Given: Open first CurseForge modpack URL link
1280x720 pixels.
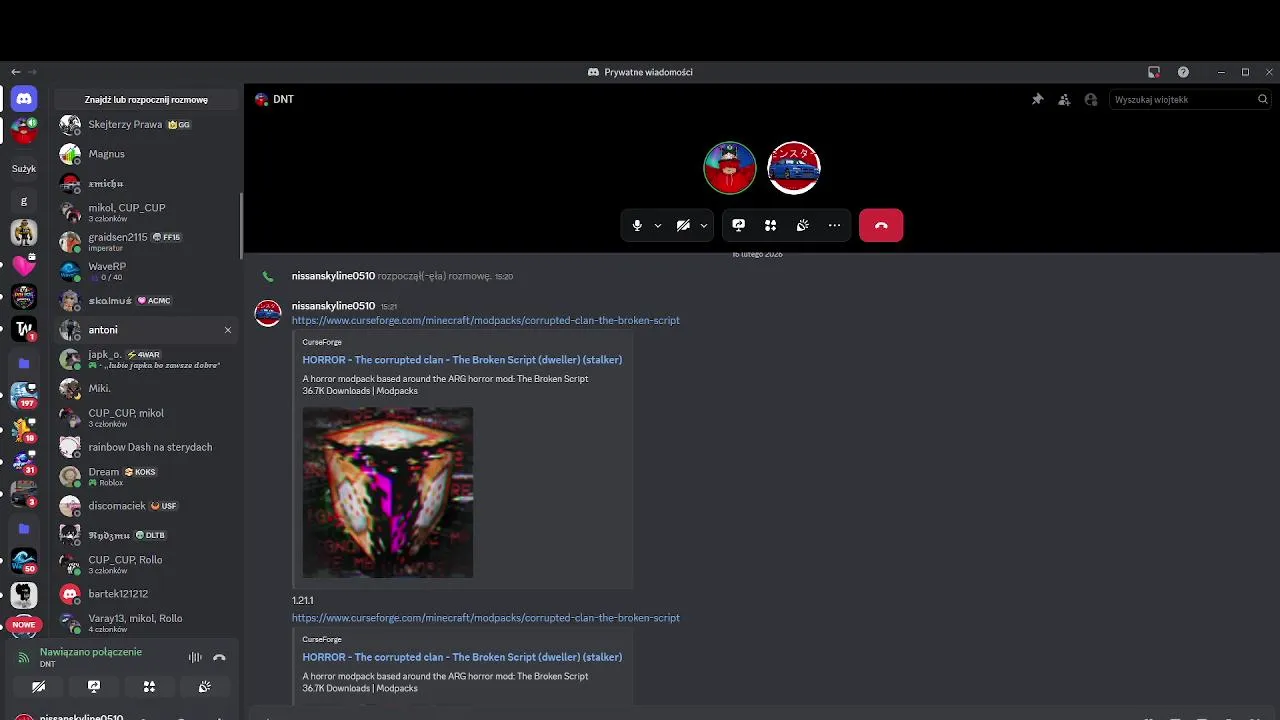Looking at the screenshot, I should [486, 320].
